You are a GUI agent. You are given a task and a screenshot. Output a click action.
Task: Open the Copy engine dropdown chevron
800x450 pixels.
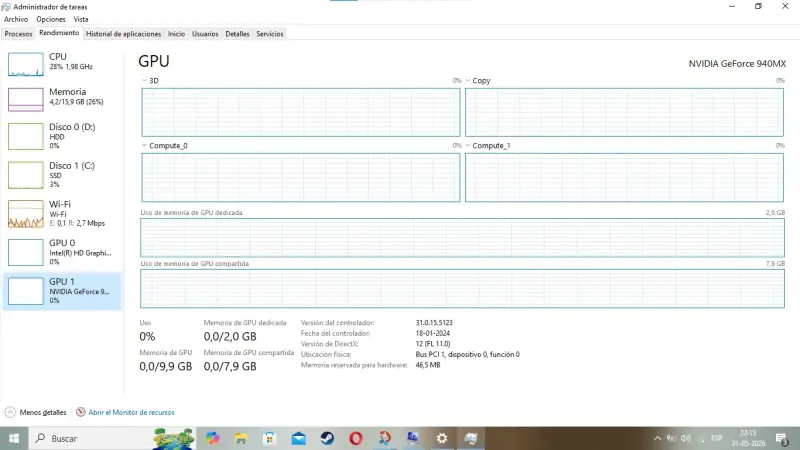click(x=467, y=81)
